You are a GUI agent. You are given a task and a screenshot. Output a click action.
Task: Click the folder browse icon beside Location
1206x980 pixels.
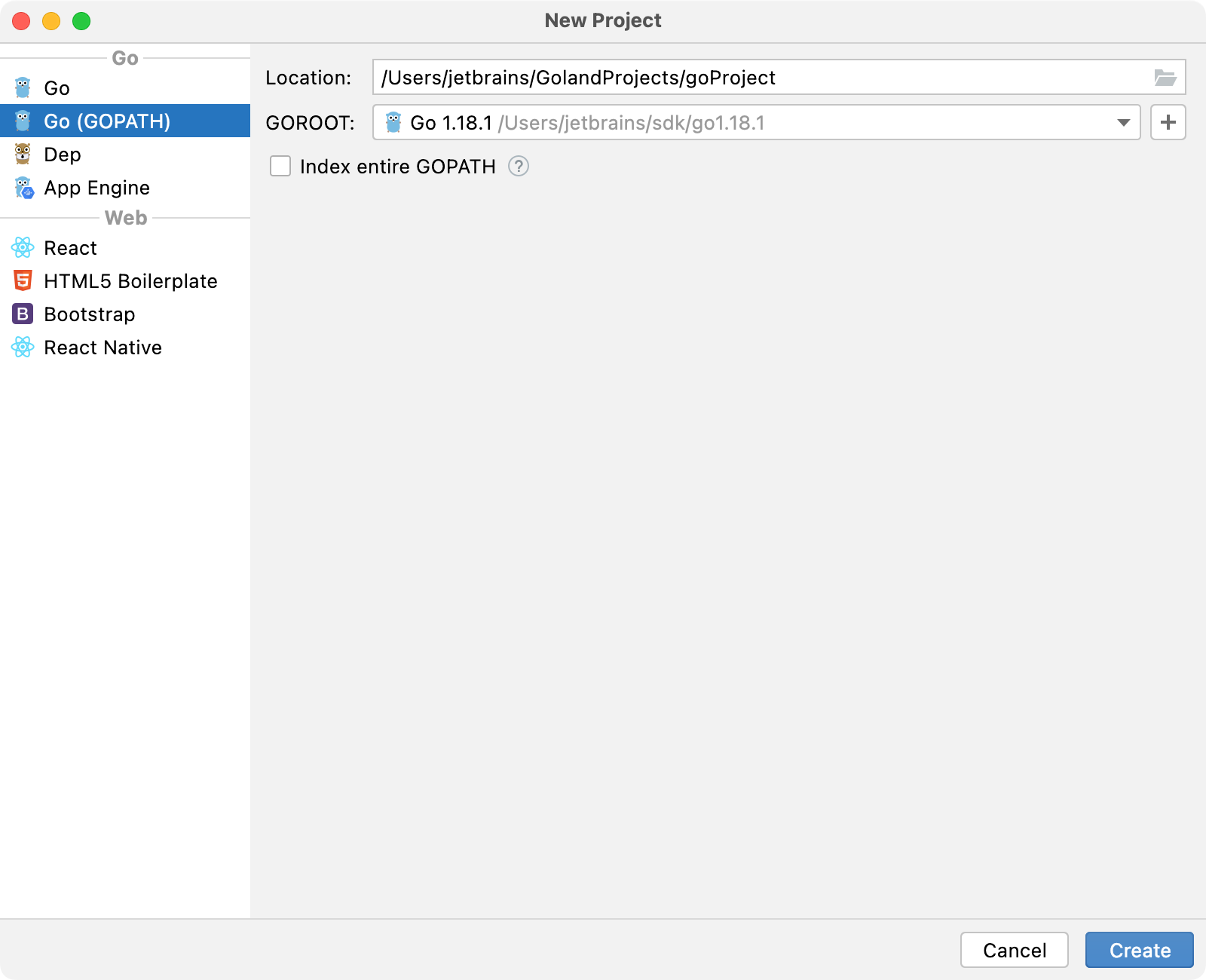tap(1165, 77)
